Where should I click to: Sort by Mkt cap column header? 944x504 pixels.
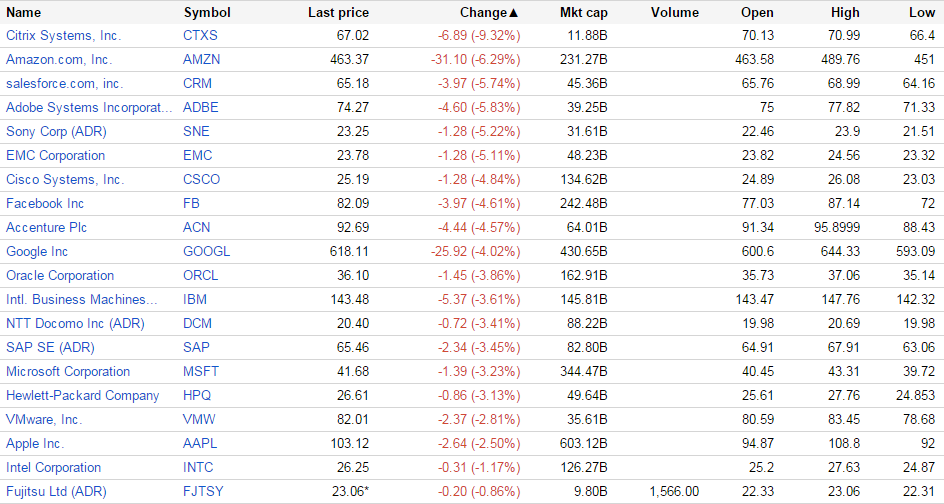tap(583, 13)
